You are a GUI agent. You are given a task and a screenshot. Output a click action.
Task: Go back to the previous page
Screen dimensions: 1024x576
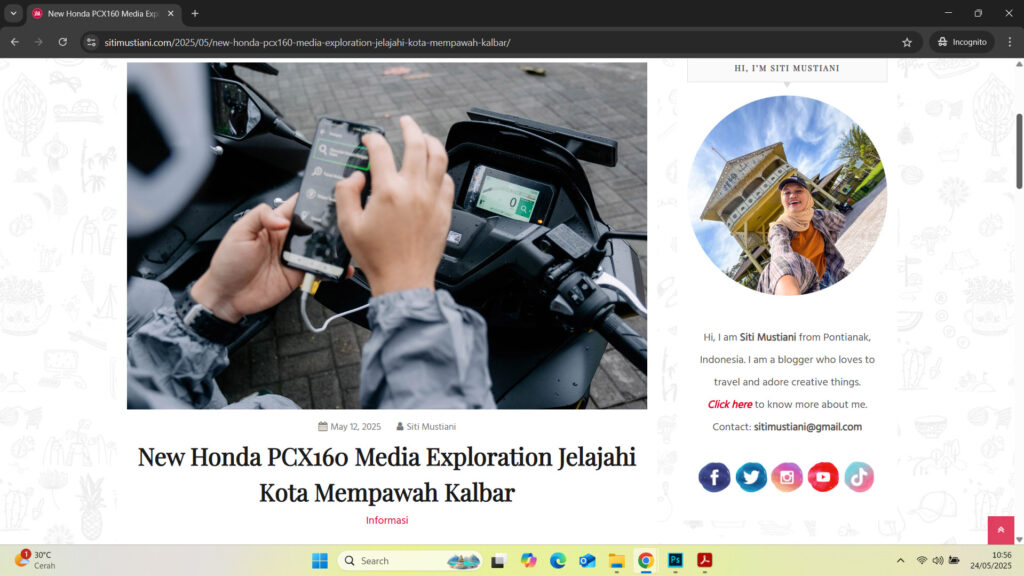pyautogui.click(x=14, y=42)
